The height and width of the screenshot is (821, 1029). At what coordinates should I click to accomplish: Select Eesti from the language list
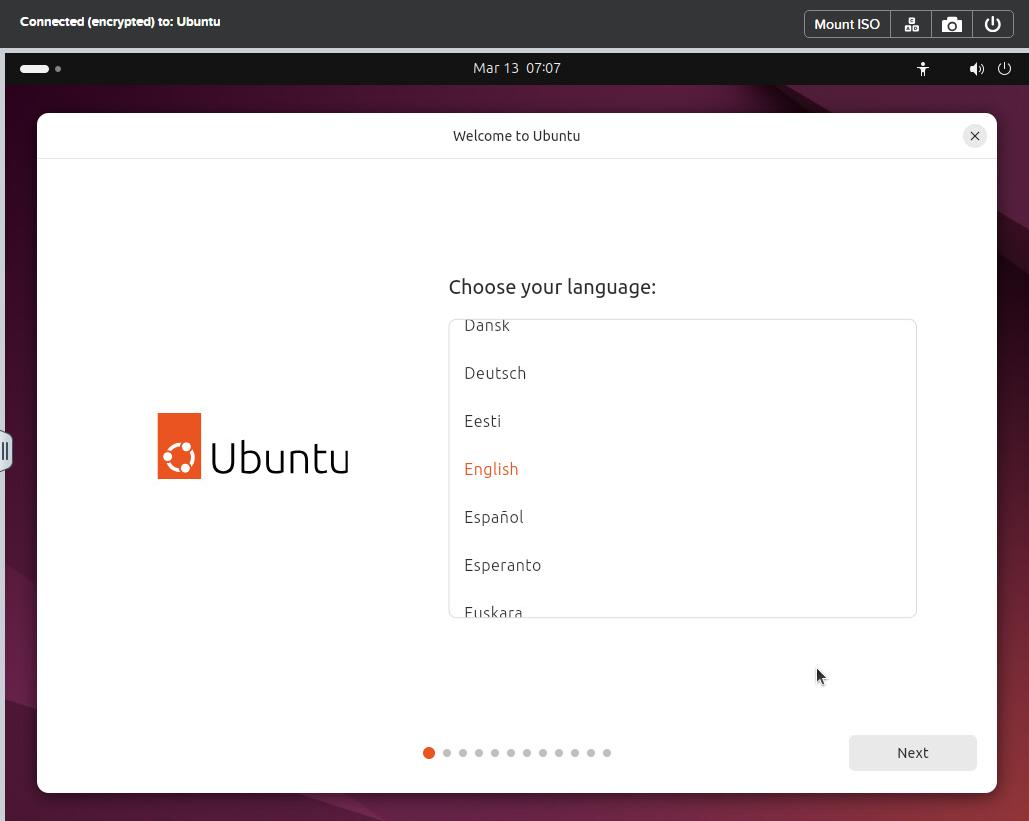[x=682, y=421]
